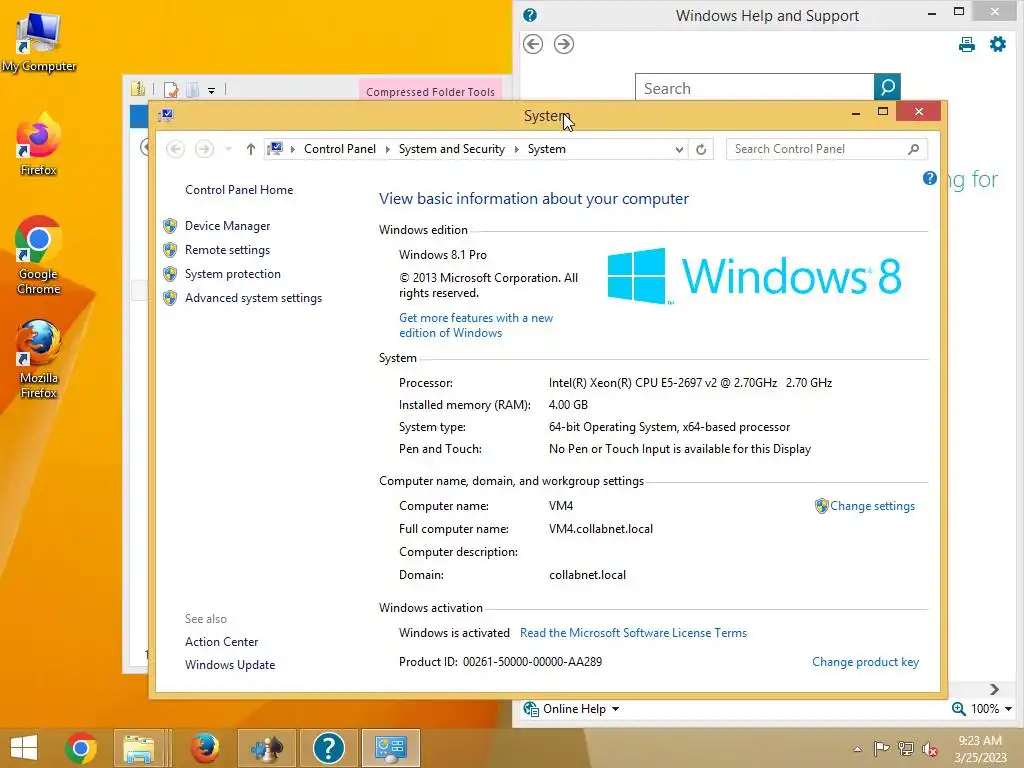Click the Search box in Help and Support
Viewport: 1024px width, 768px height.
click(x=754, y=88)
